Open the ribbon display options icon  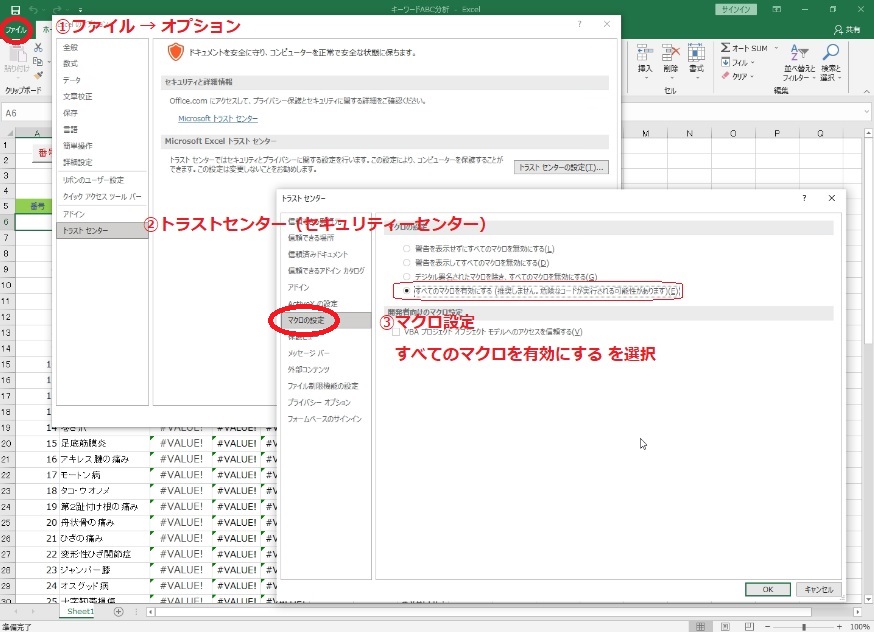point(777,9)
